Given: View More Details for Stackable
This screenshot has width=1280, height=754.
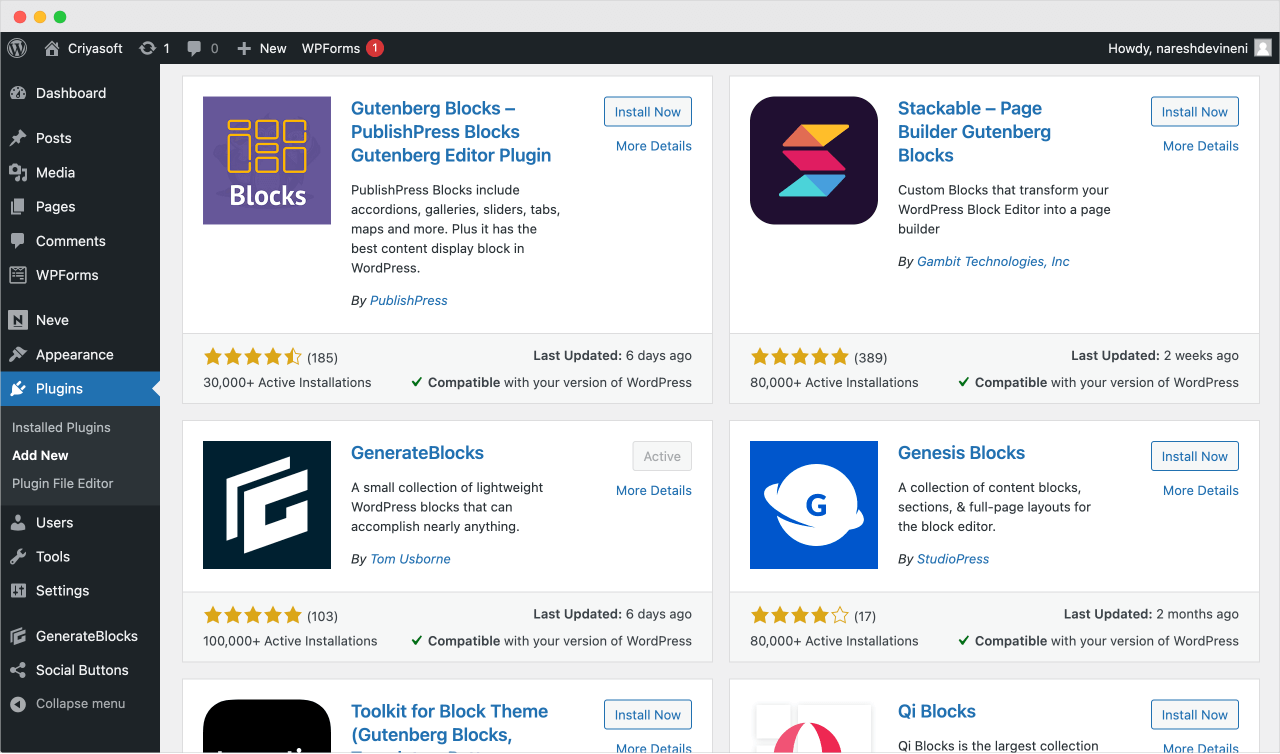Looking at the screenshot, I should tap(1201, 146).
